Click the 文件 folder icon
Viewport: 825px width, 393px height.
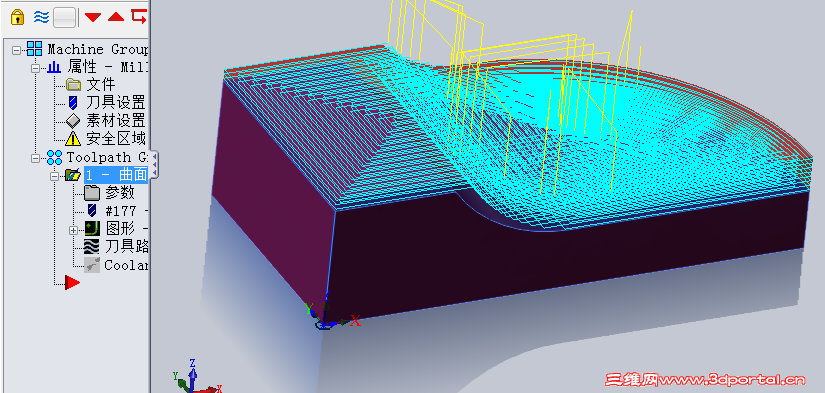(73, 84)
